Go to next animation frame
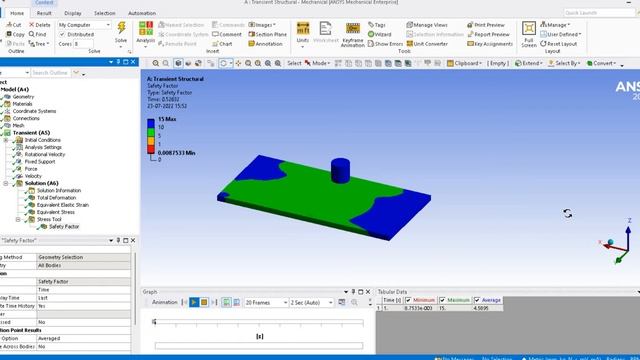The image size is (640, 360). click(214, 302)
